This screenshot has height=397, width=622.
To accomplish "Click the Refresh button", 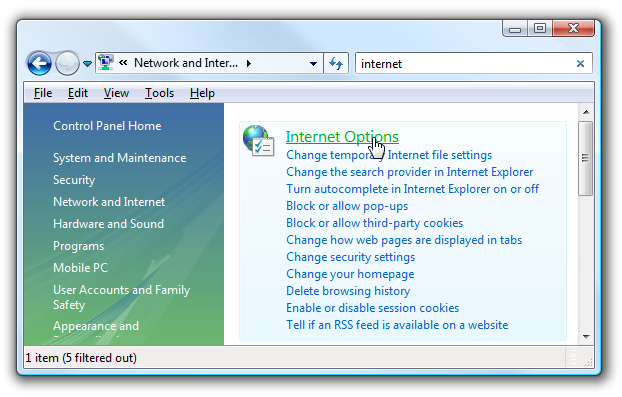I will (x=336, y=63).
